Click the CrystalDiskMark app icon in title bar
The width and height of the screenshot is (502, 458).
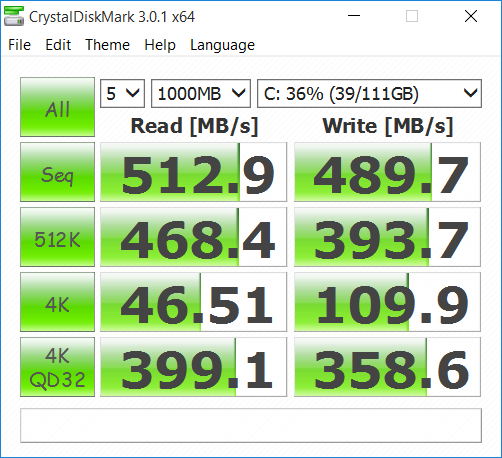[14, 16]
